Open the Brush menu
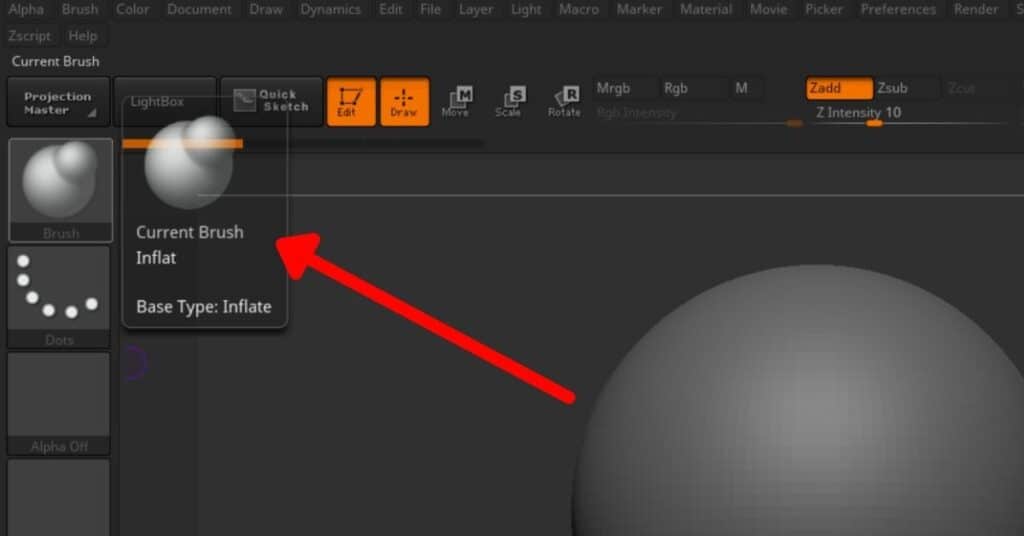This screenshot has width=1024, height=536. (80, 9)
